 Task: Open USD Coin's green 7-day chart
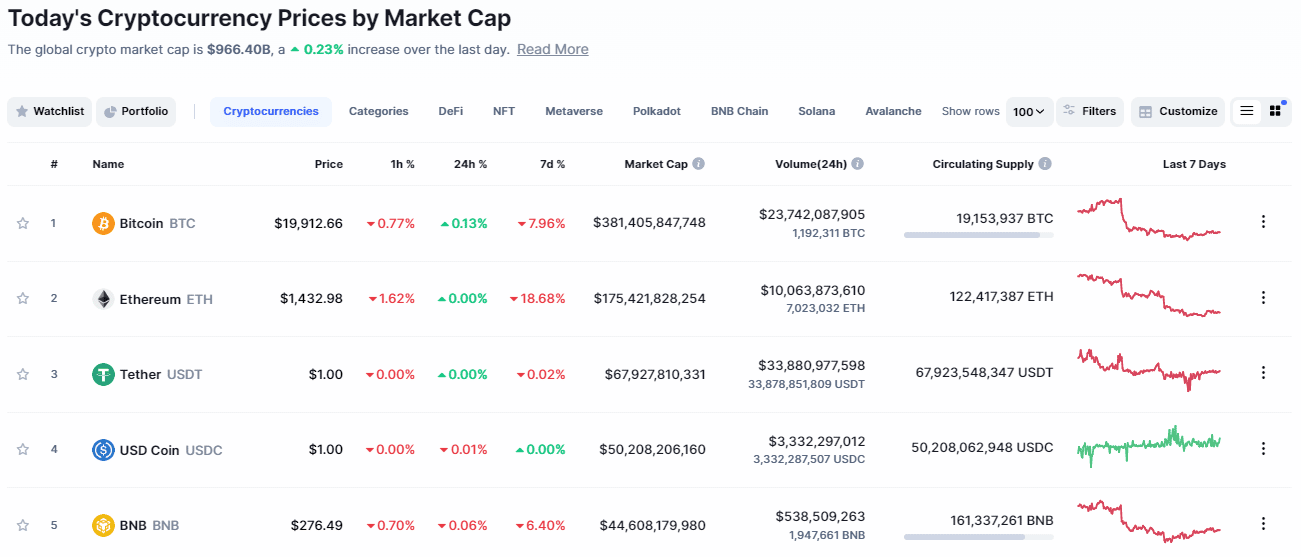point(1149,446)
